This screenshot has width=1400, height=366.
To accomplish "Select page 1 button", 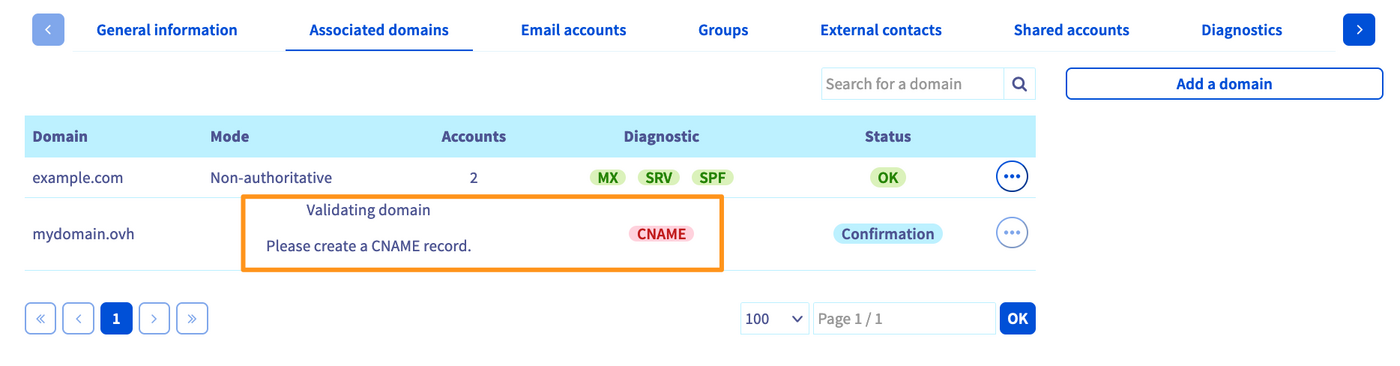I will click(116, 318).
